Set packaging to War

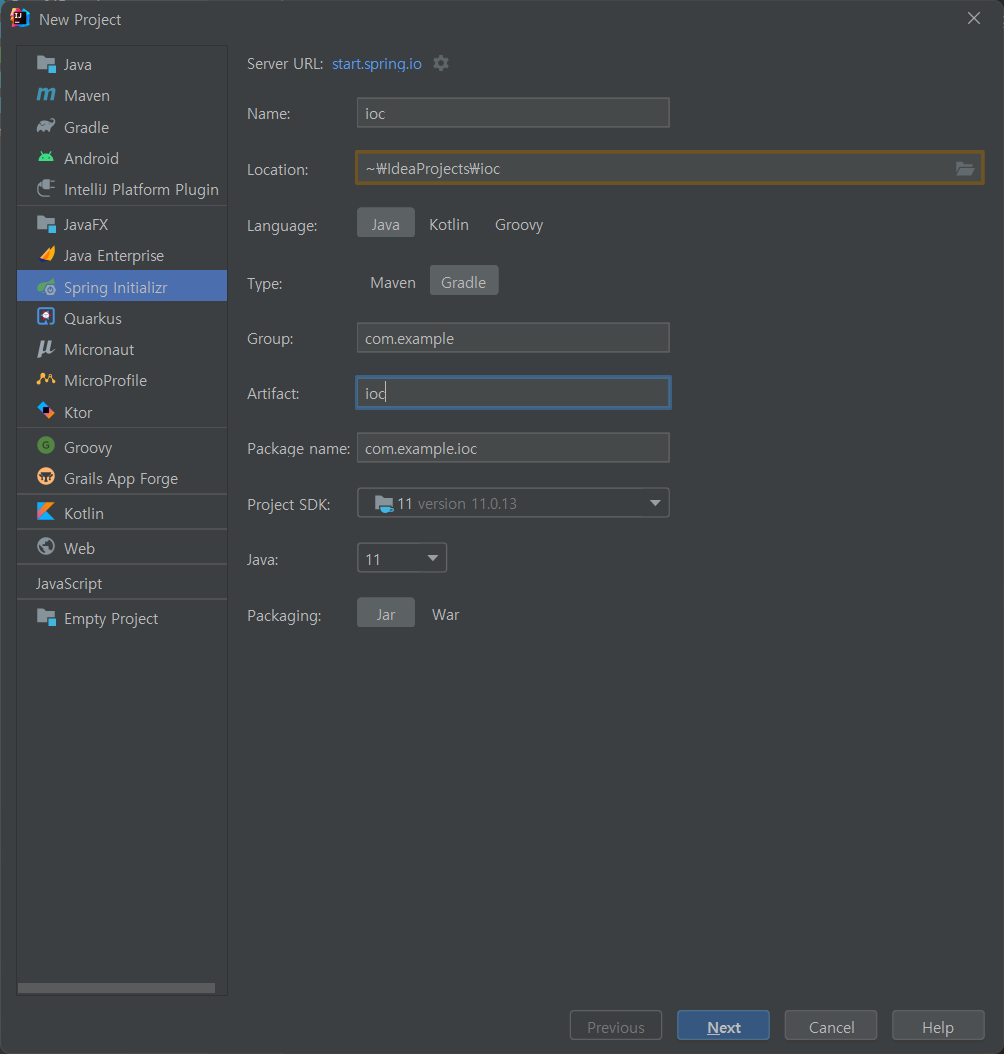[x=446, y=614]
